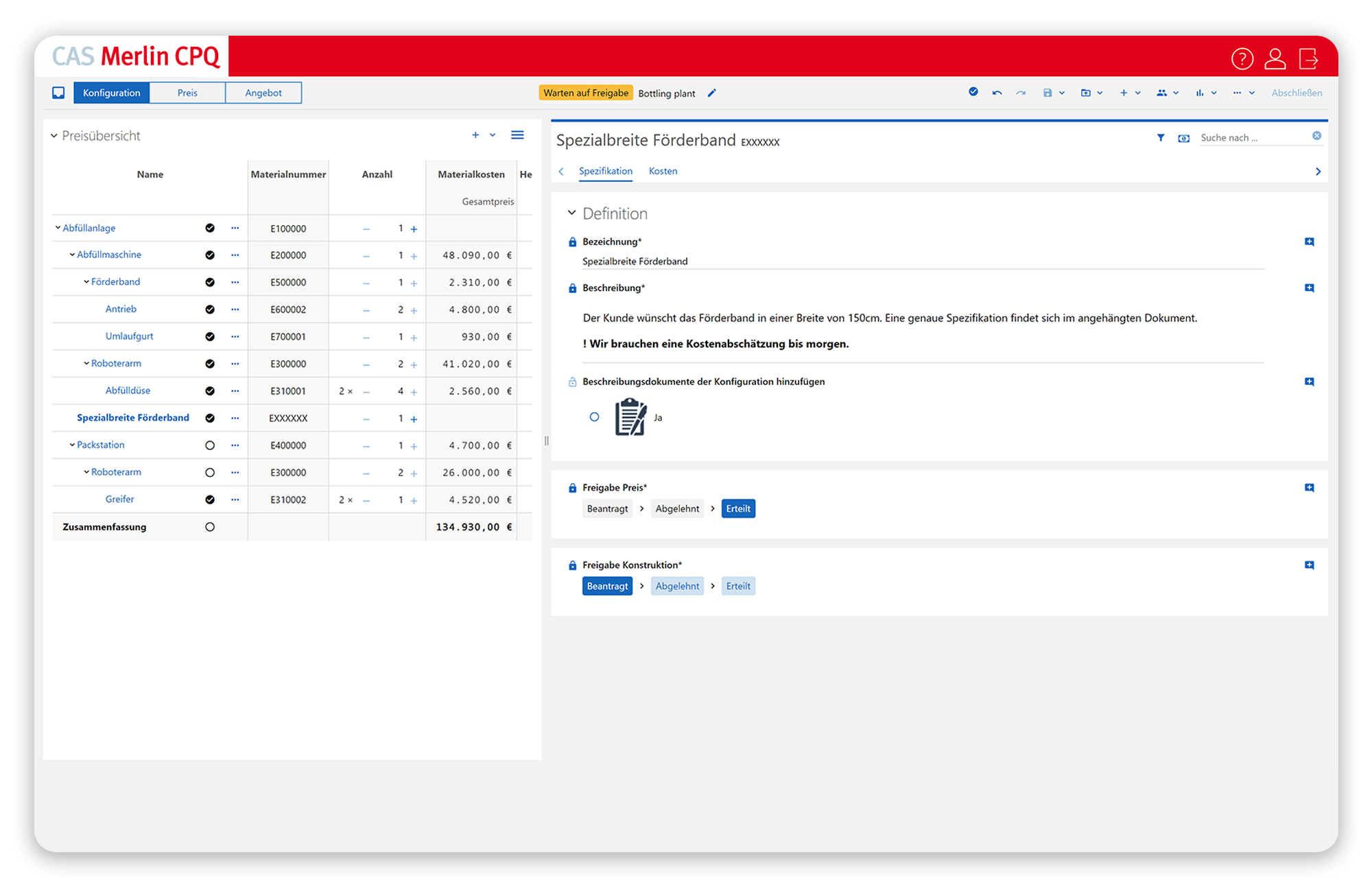The image size is (1372, 892).
Task: Click the filter funnel icon
Action: (1160, 138)
